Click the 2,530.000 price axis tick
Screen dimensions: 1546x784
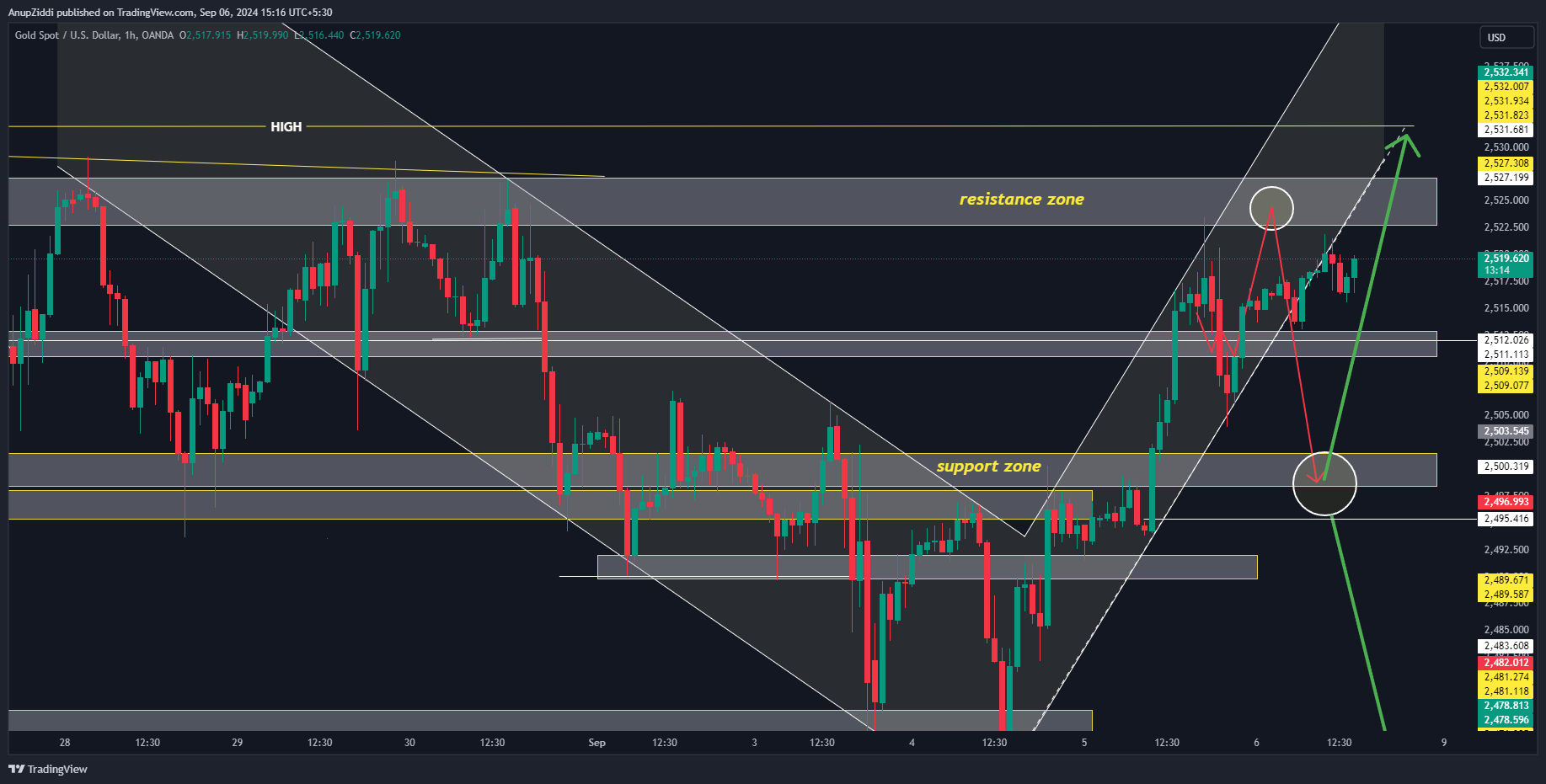1506,147
